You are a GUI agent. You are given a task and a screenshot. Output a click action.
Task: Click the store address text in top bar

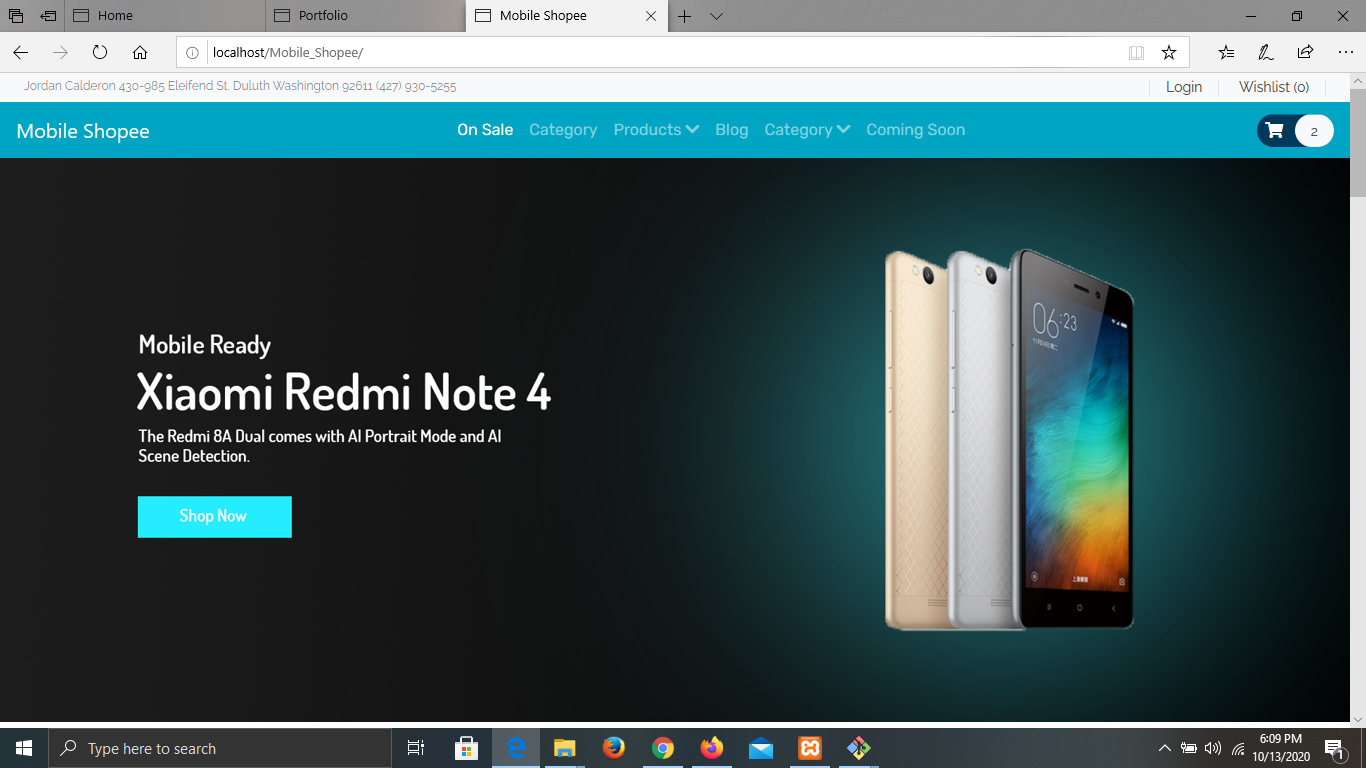click(x=240, y=87)
